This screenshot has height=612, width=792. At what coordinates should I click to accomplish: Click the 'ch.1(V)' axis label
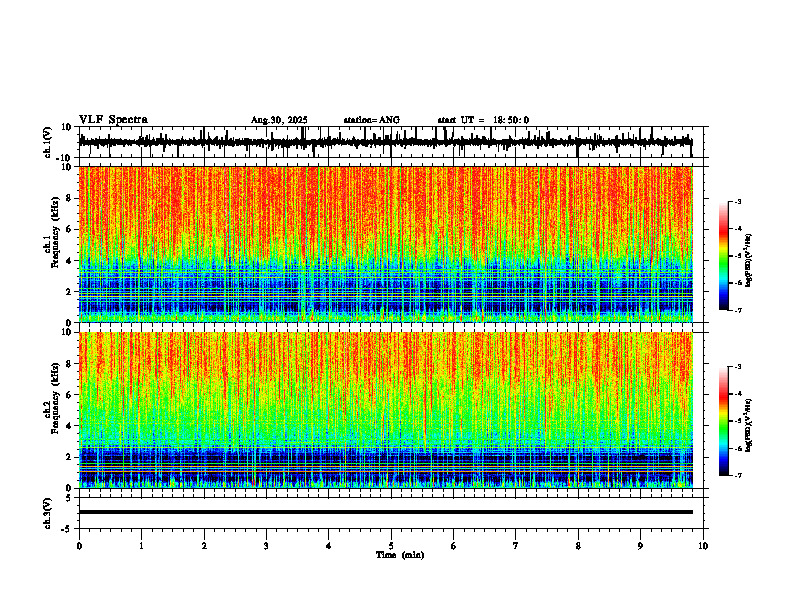[47, 142]
